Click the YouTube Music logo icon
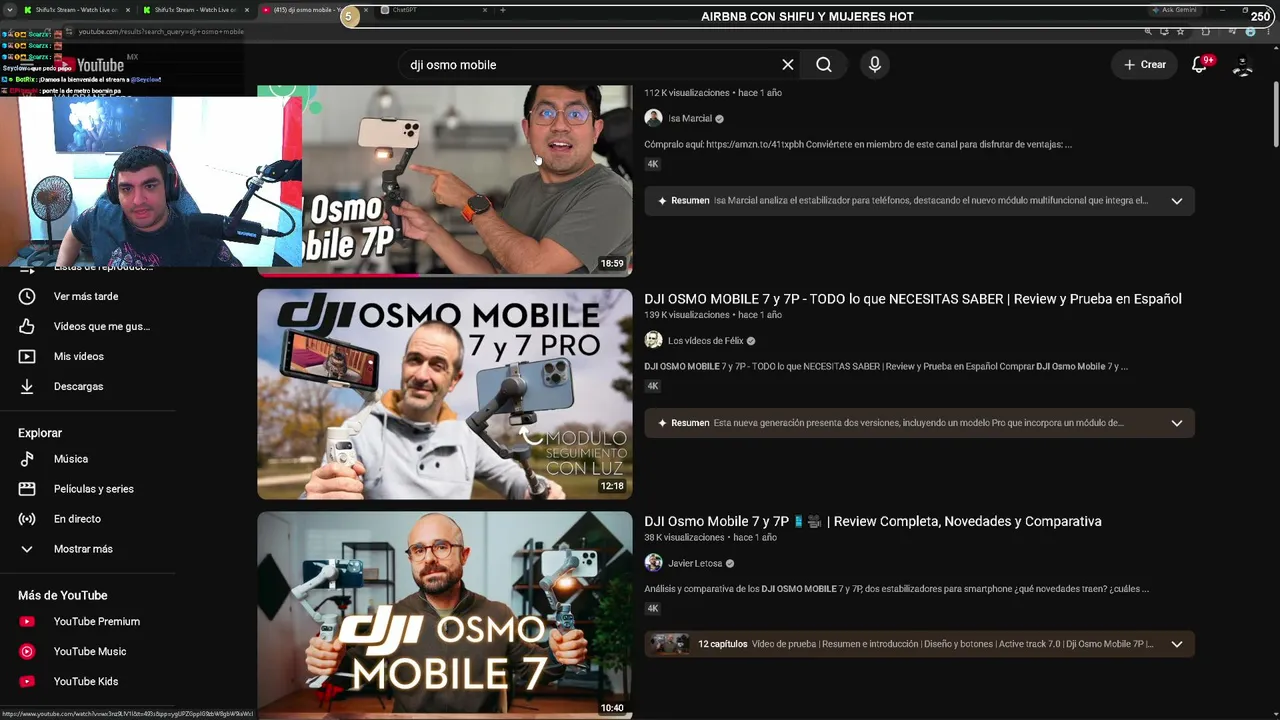 (x=27, y=652)
